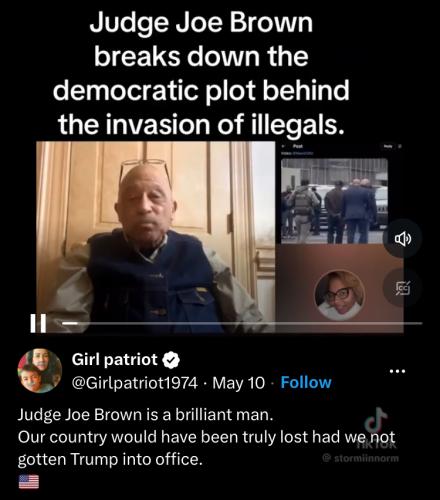Click the blue verified checkmark badge
440x500 pixels.
tap(171, 360)
